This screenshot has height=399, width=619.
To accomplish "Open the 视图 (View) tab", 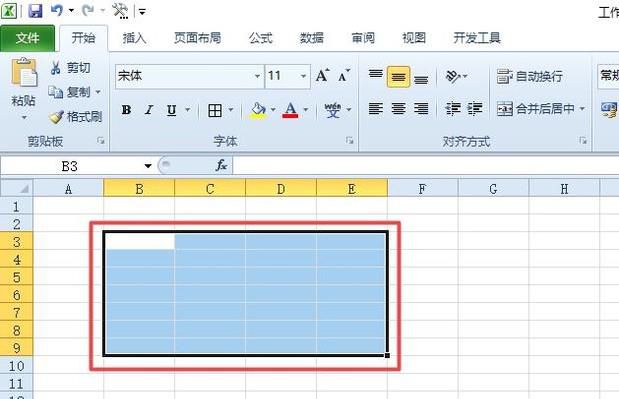I will 414,38.
